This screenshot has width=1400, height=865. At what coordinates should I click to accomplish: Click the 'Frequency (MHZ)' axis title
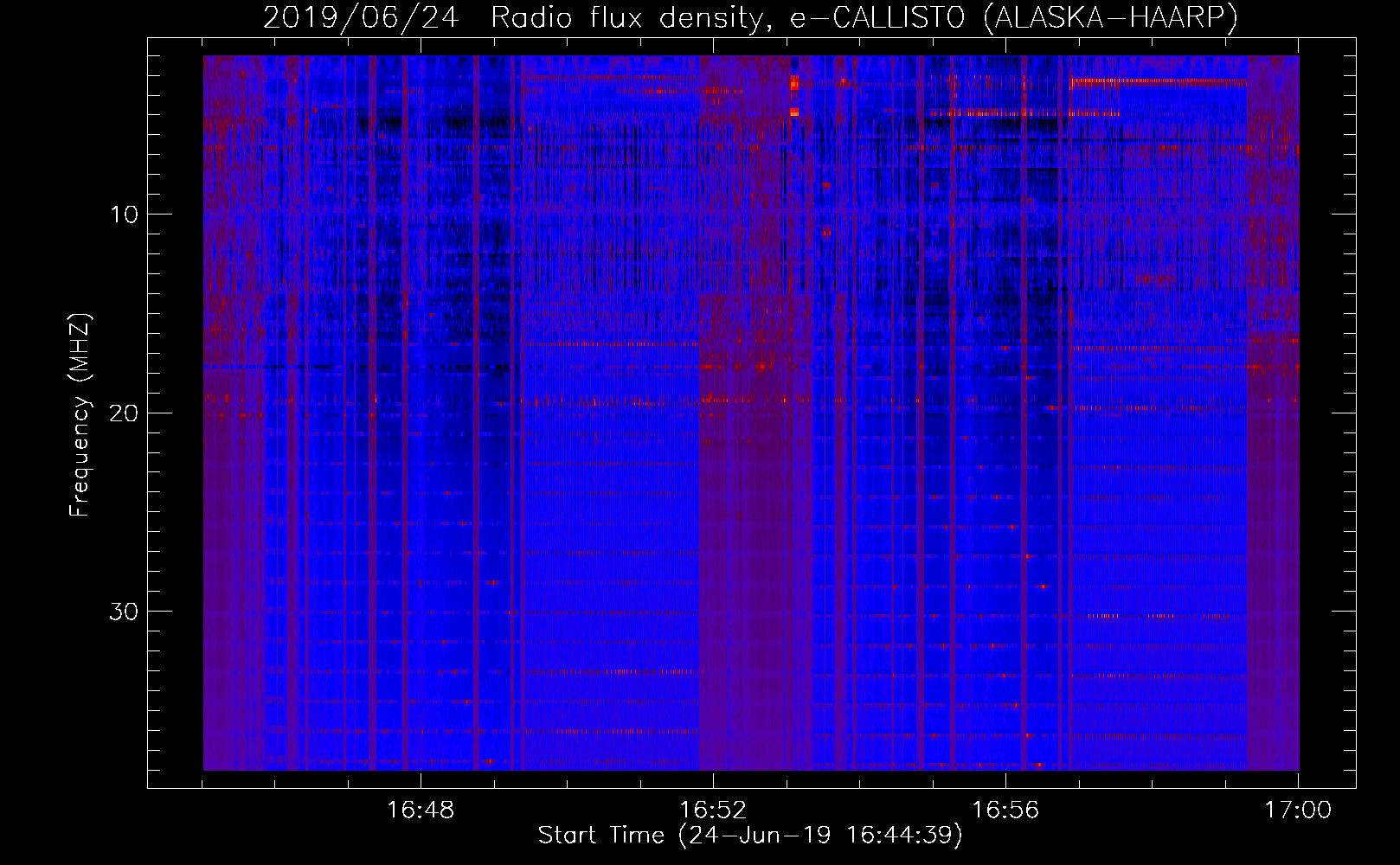point(80,414)
